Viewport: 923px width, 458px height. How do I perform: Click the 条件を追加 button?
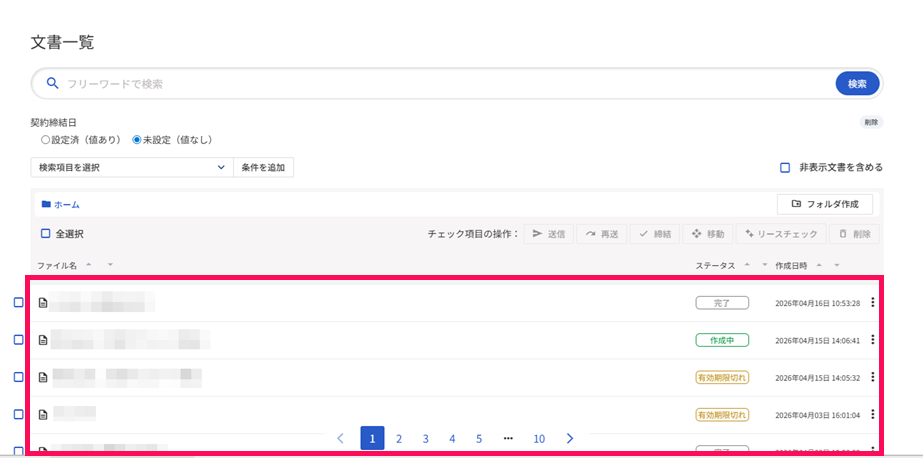coord(263,167)
